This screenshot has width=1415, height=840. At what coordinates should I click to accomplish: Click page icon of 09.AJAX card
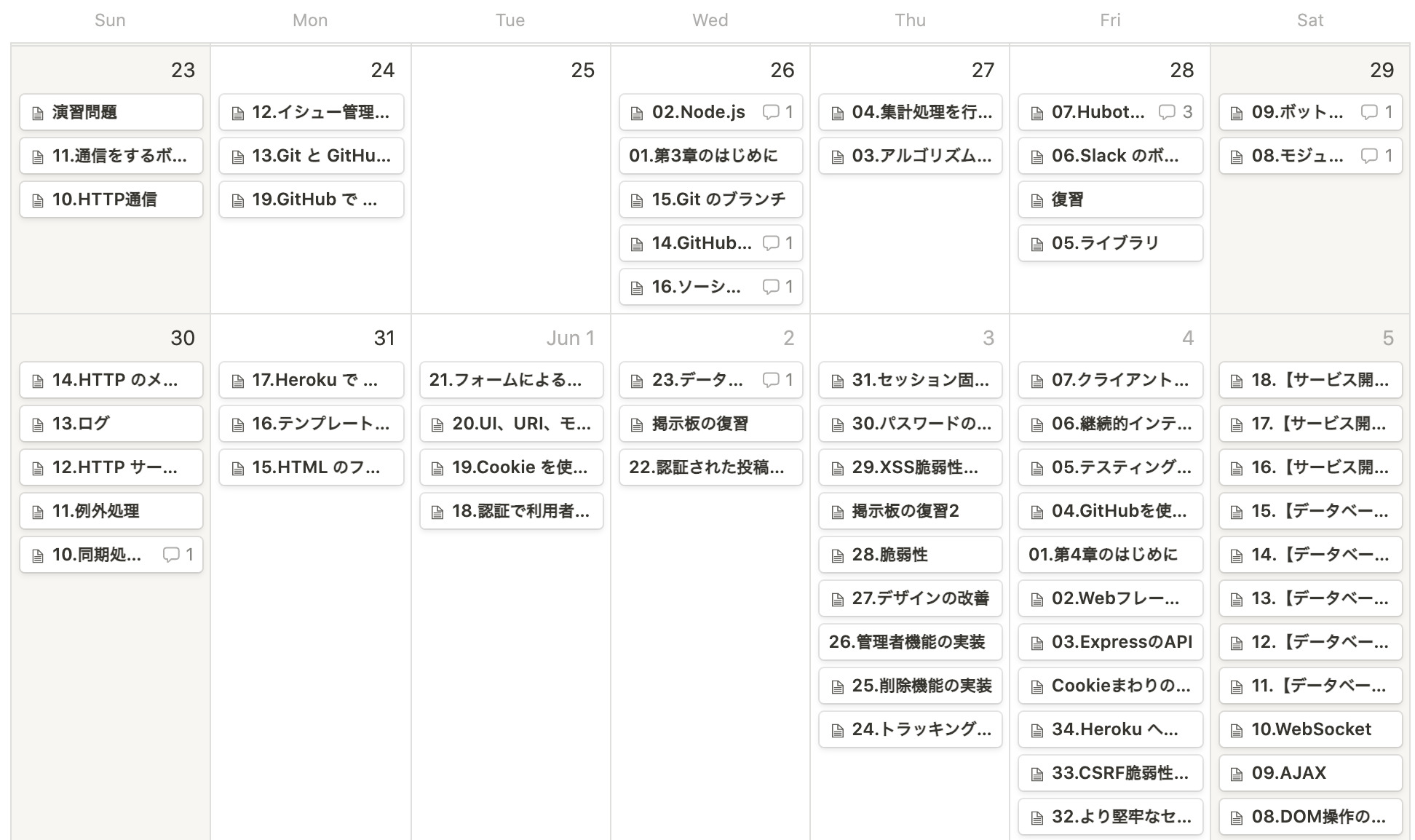click(x=1237, y=774)
